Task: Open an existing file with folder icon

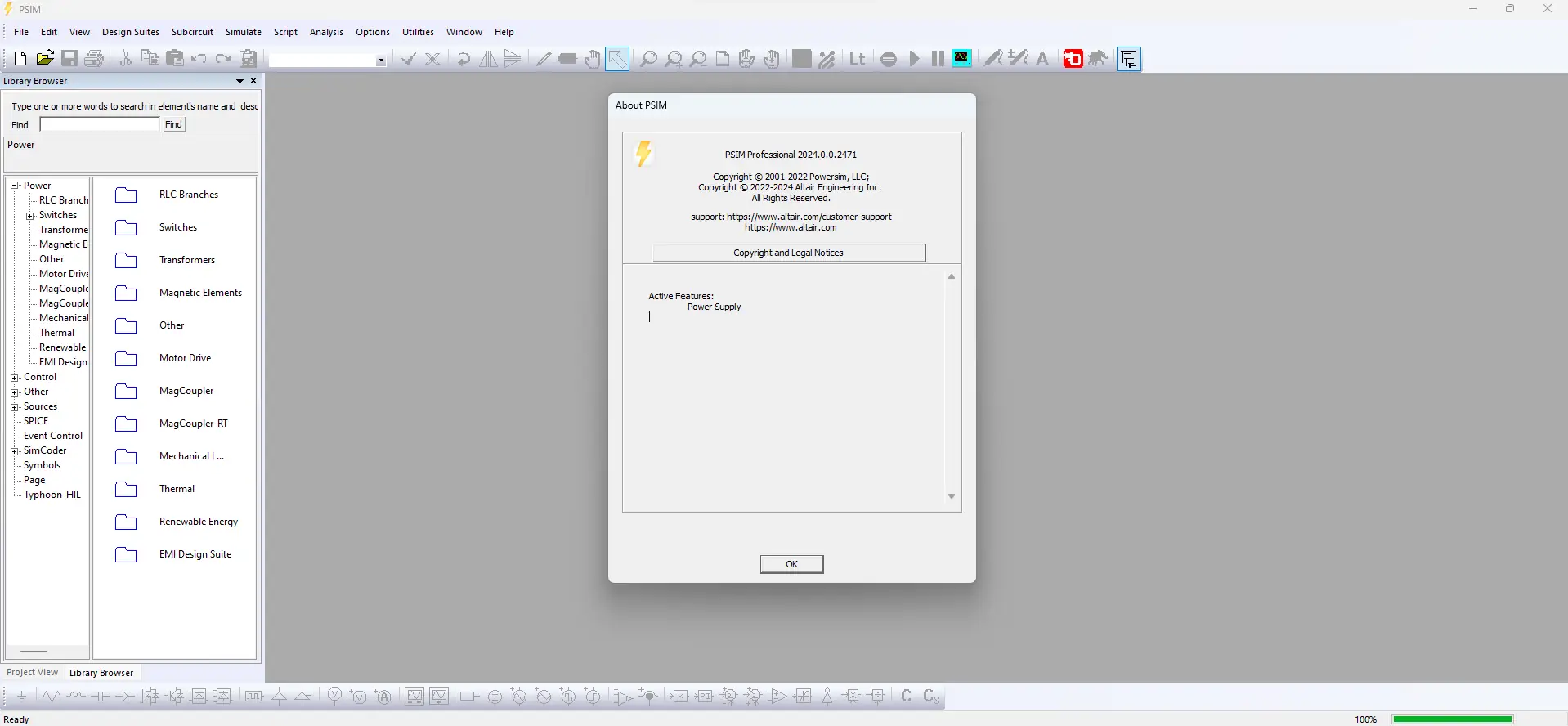Action: click(45, 58)
